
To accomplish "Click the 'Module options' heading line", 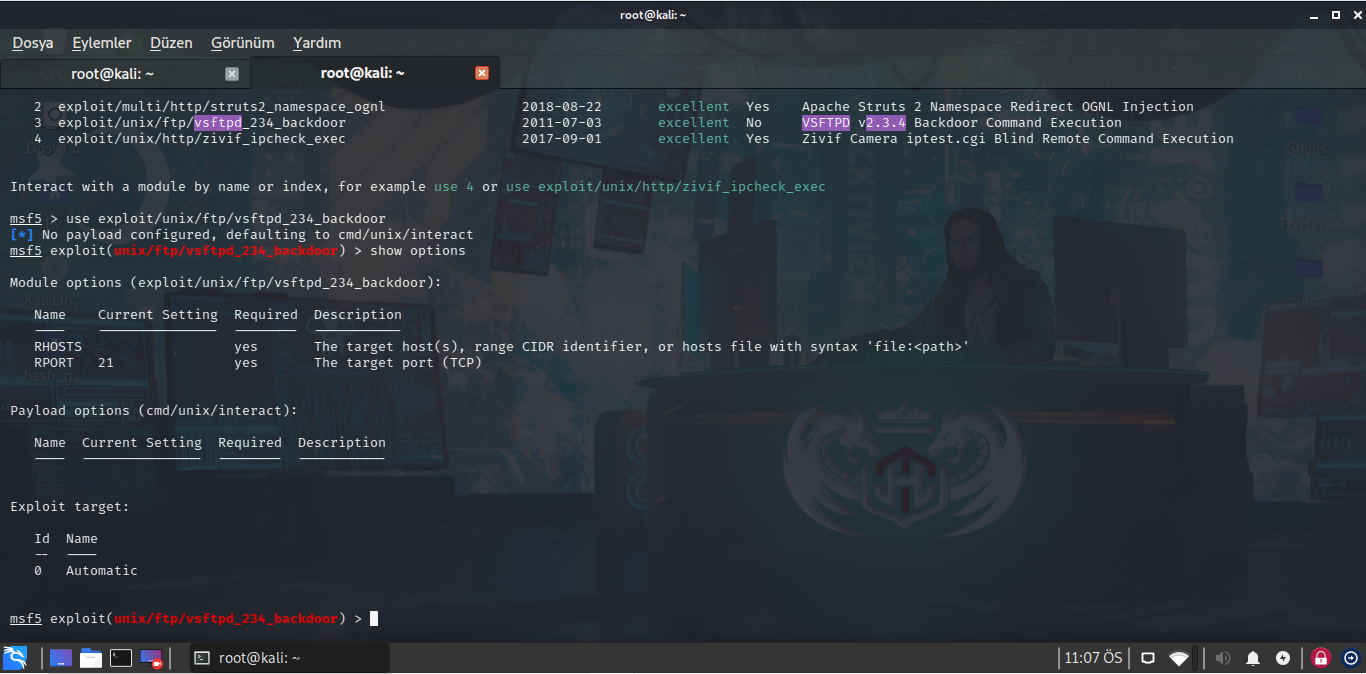I will coord(226,283).
